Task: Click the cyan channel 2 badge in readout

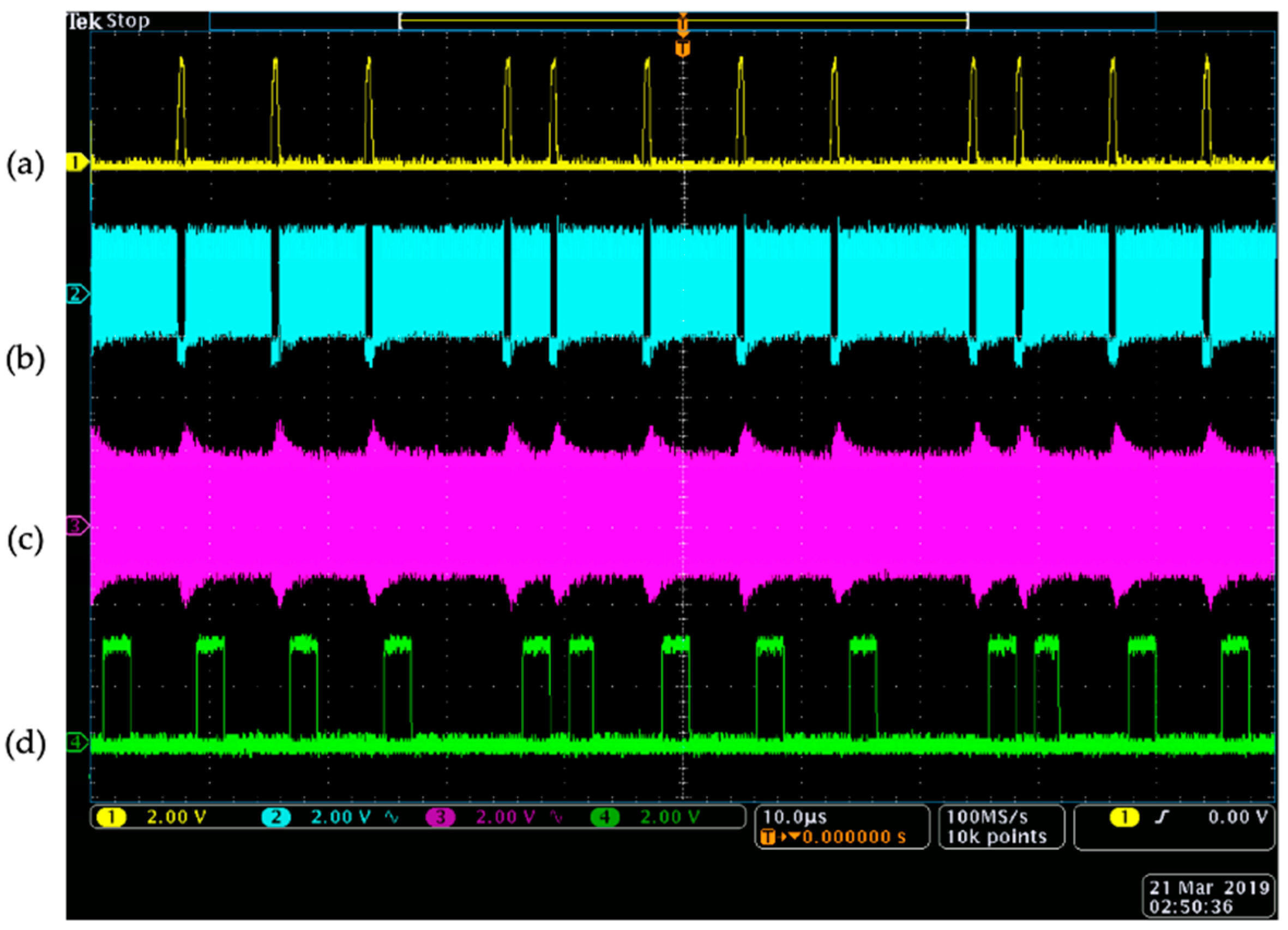Action: 276,817
